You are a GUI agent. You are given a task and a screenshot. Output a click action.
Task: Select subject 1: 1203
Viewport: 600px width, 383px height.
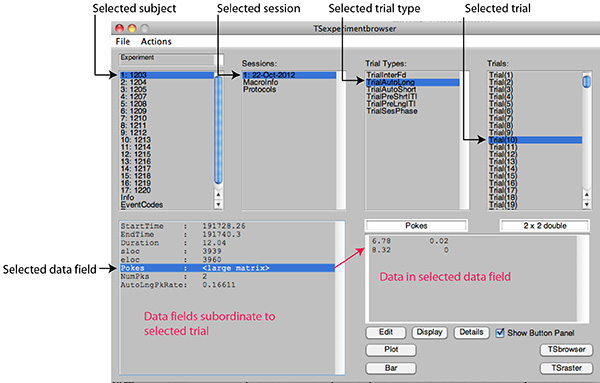pos(167,75)
